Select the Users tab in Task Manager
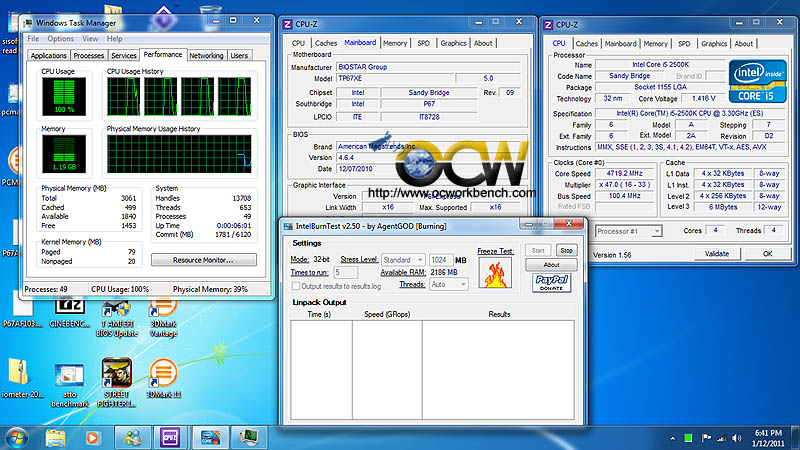The width and height of the screenshot is (800, 450). tap(239, 56)
